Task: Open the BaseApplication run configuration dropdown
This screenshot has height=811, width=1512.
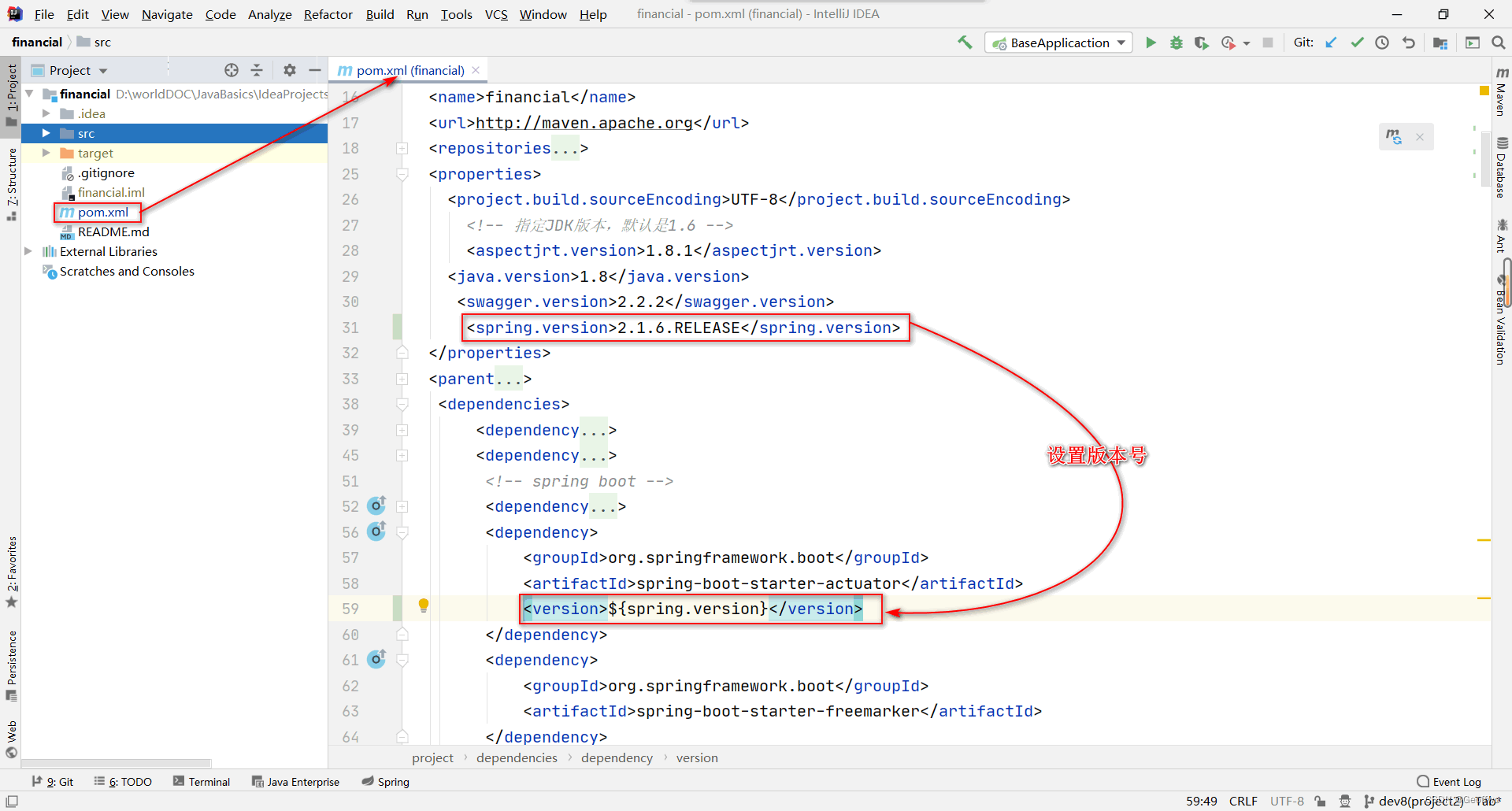Action: click(1121, 43)
